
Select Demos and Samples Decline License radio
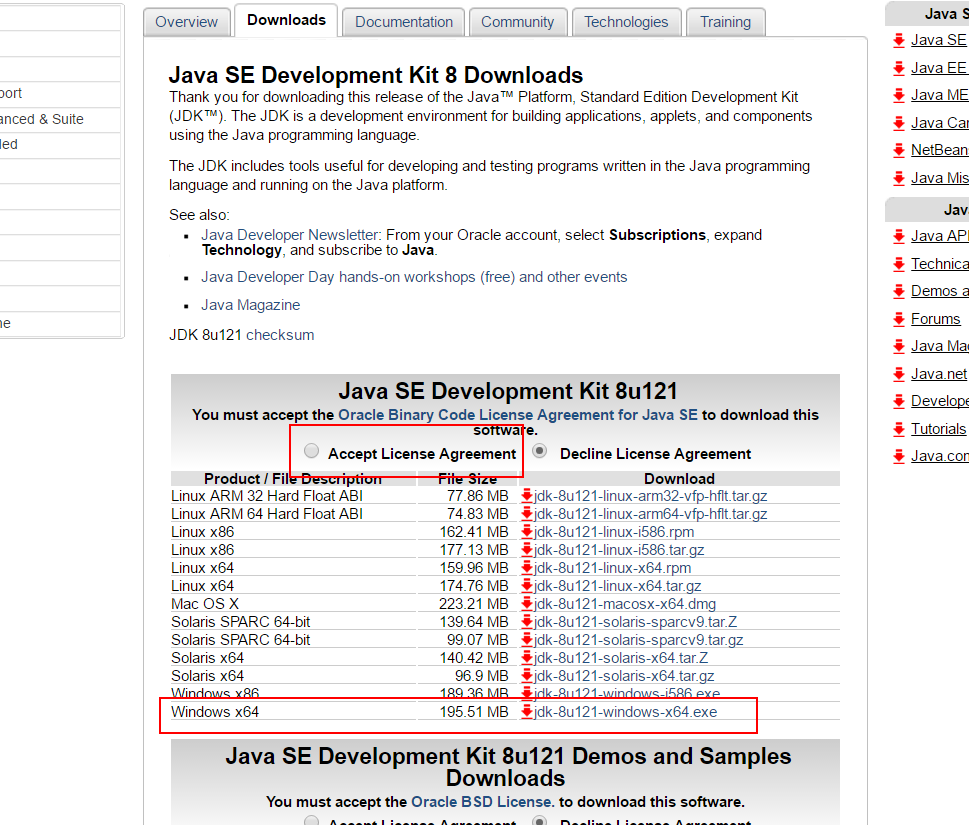click(540, 821)
